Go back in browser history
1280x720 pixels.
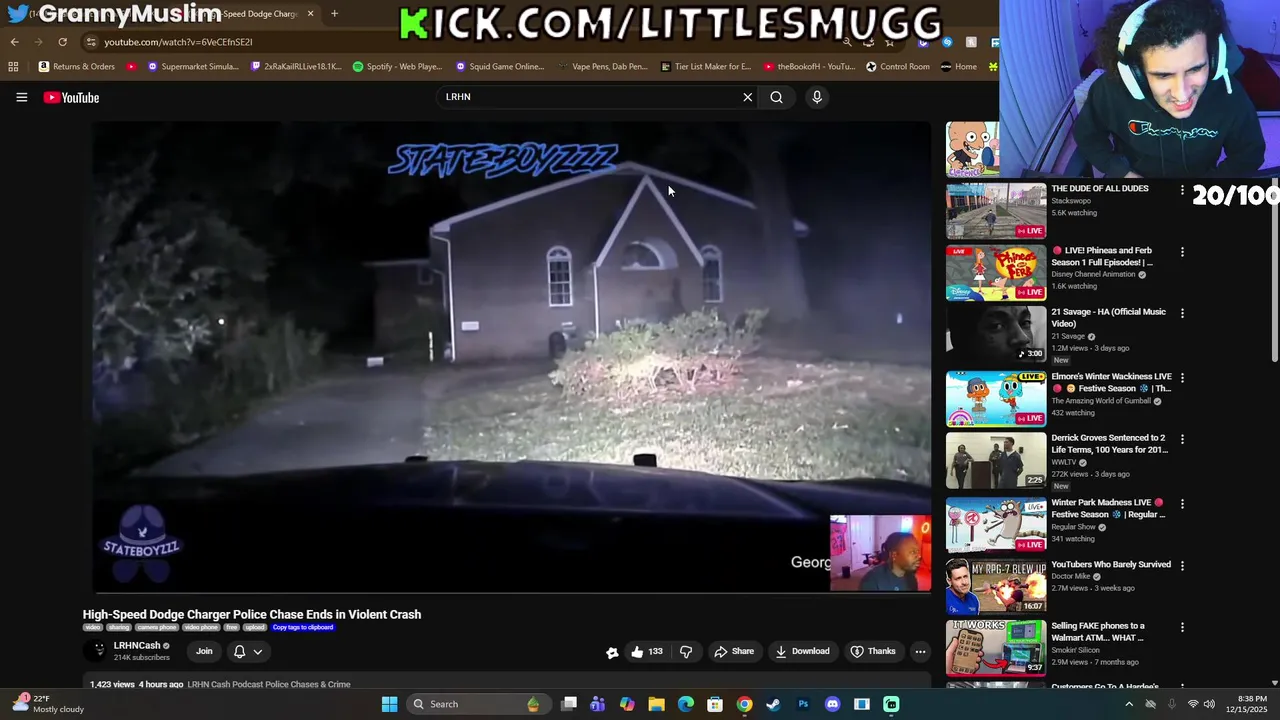(14, 42)
